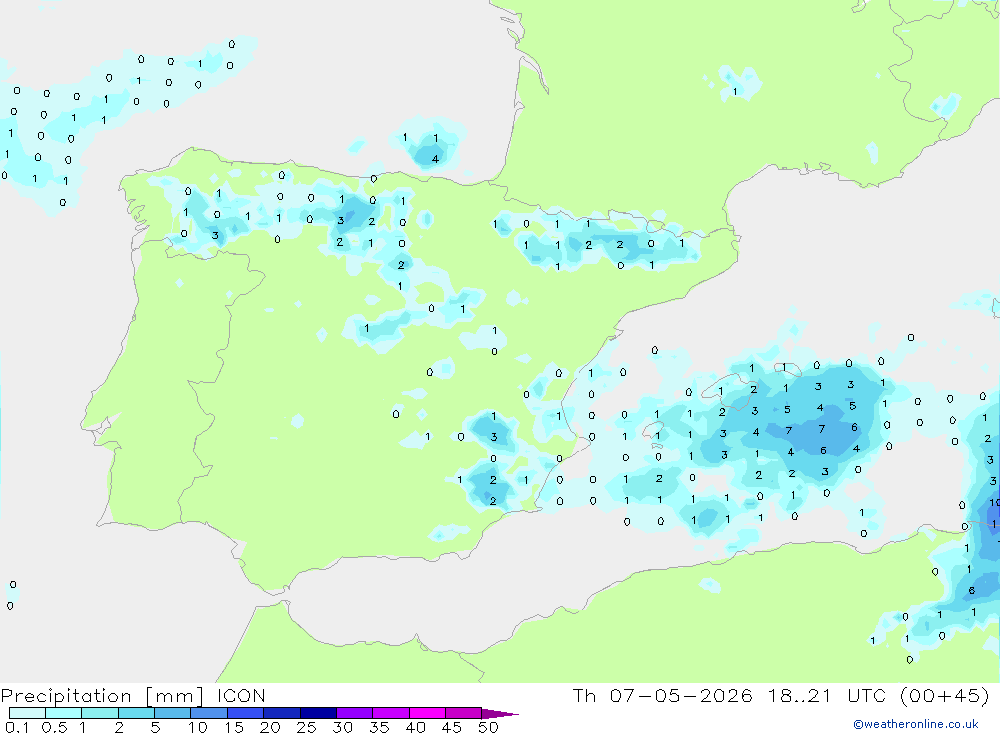Pick the 1–2 mm legend swatch
The image size is (1000, 733).
(x=100, y=713)
